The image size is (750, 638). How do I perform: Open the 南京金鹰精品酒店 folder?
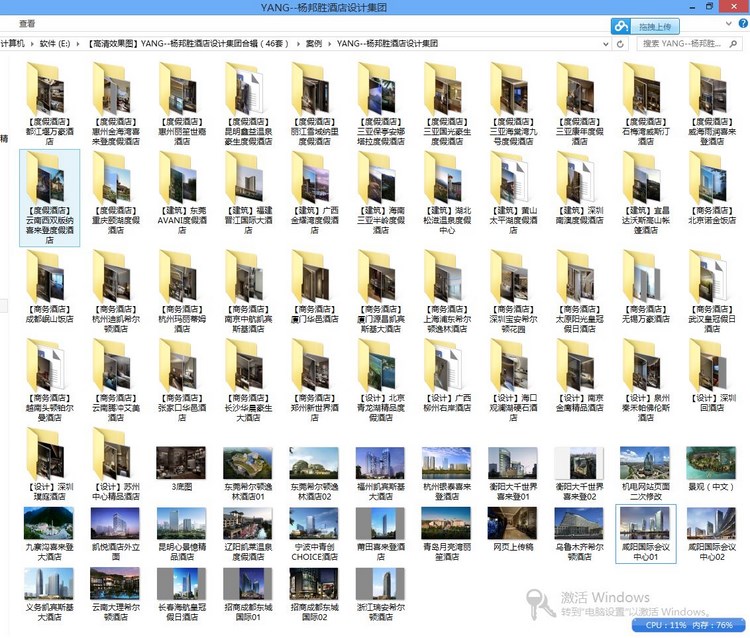click(x=579, y=375)
